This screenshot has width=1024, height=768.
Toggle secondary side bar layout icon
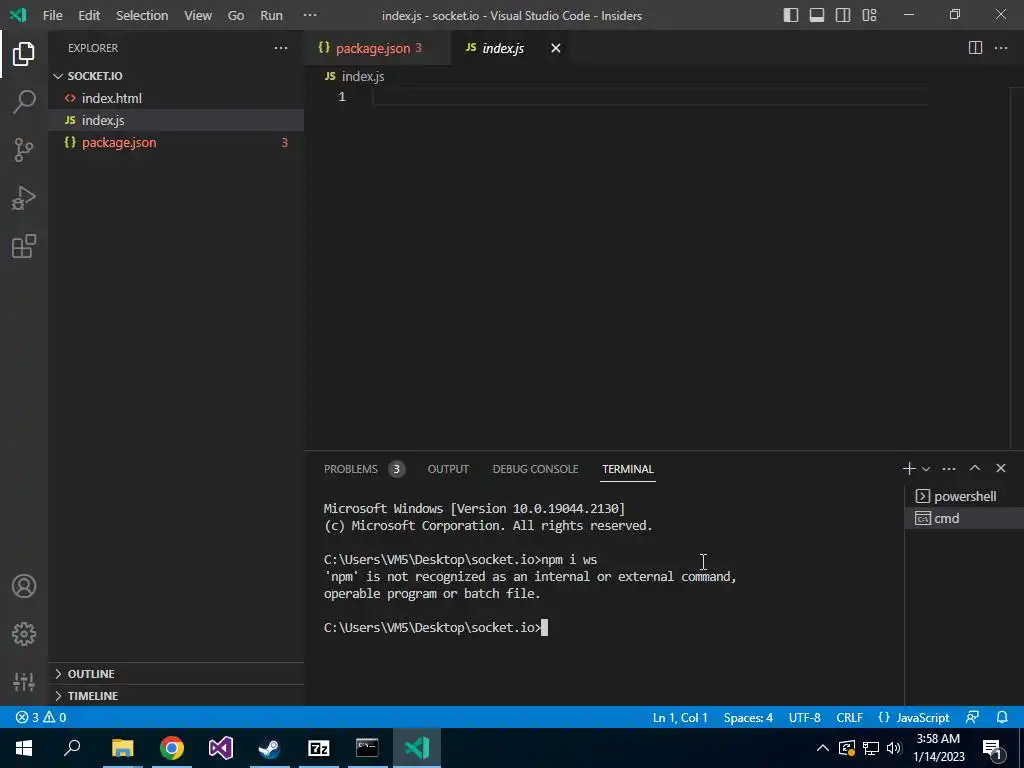click(843, 15)
